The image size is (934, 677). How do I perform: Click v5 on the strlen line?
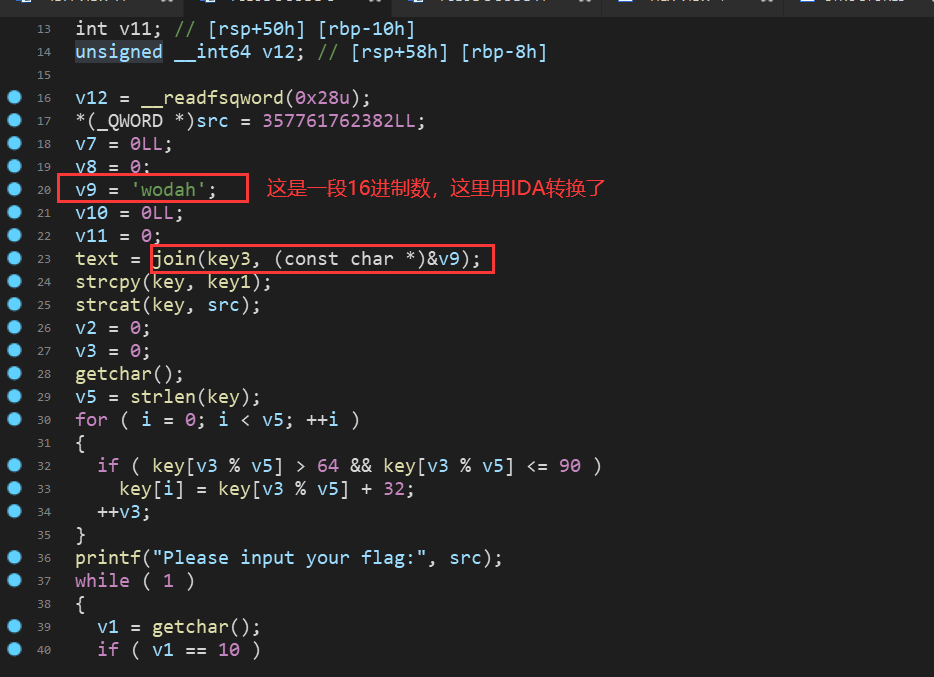(86, 397)
